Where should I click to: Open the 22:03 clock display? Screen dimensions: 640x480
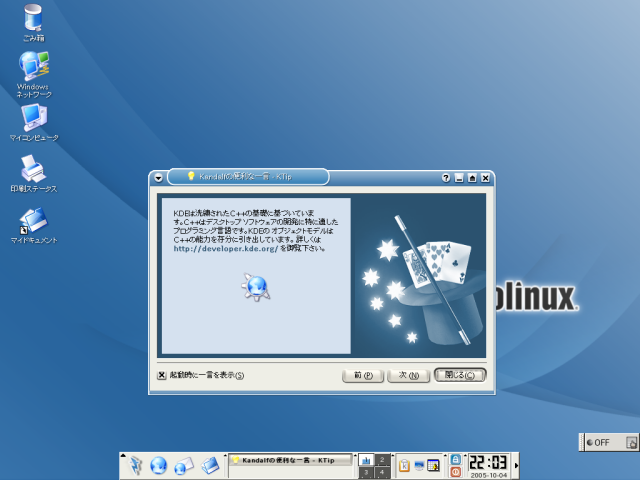pos(488,462)
